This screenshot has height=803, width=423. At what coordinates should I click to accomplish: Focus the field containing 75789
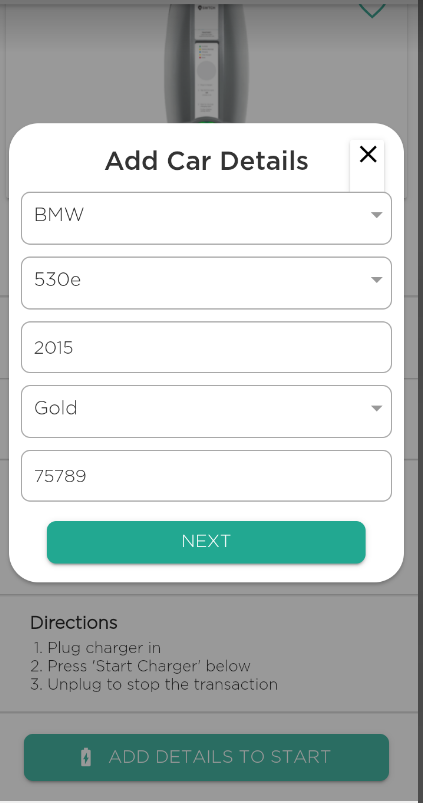(x=206, y=476)
